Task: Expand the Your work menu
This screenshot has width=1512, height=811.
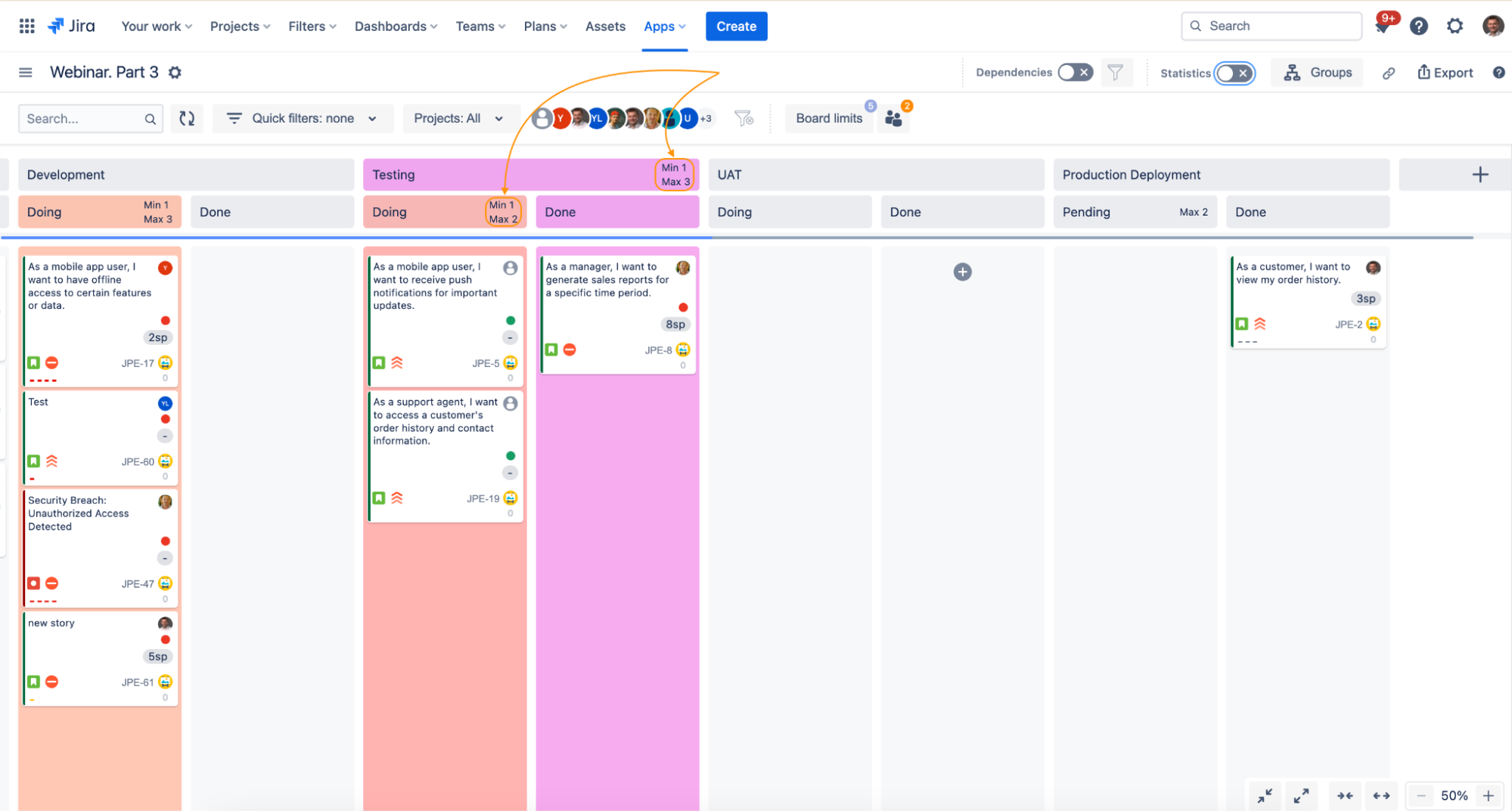Action: pos(157,26)
